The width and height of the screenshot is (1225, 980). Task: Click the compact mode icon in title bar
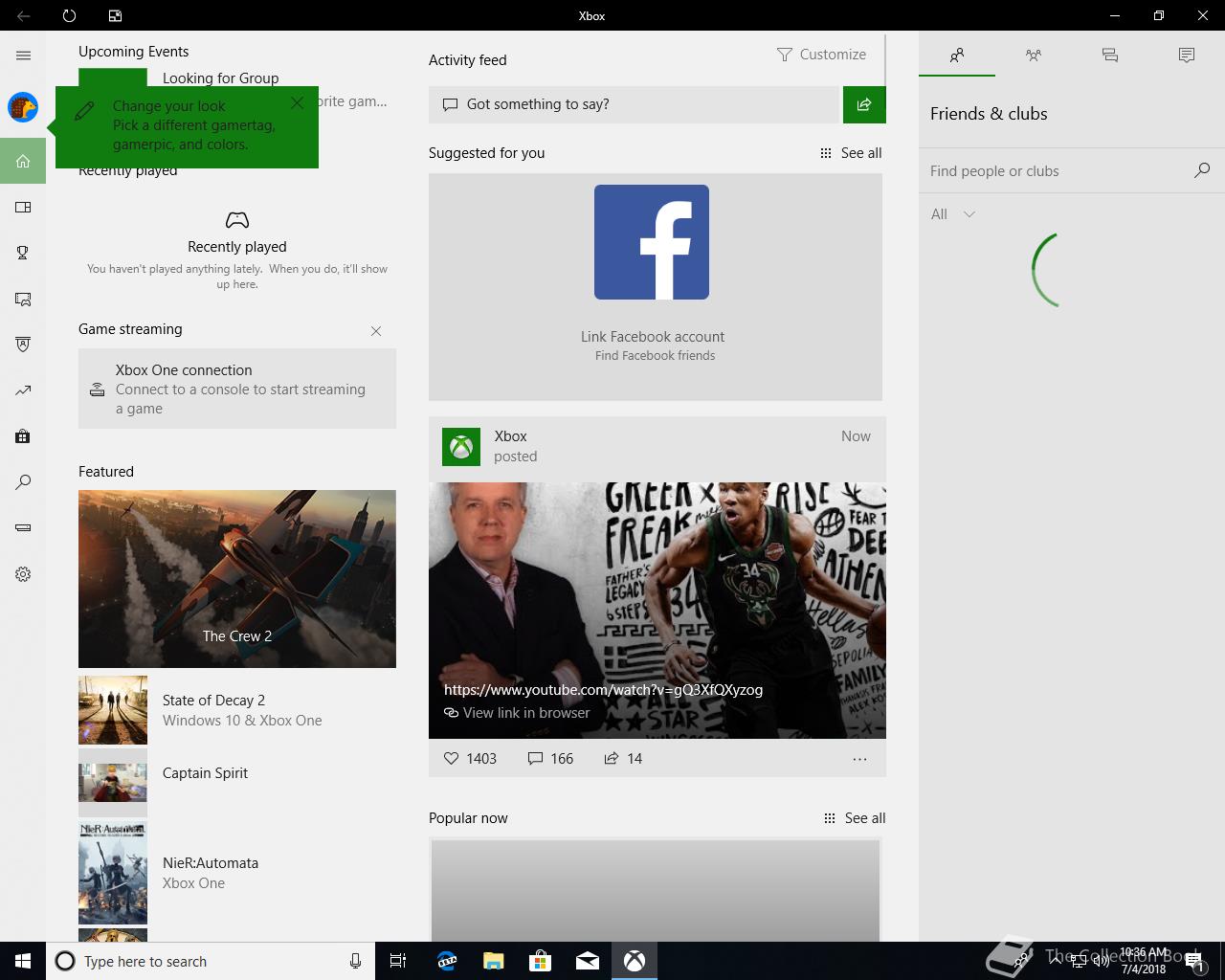115,15
